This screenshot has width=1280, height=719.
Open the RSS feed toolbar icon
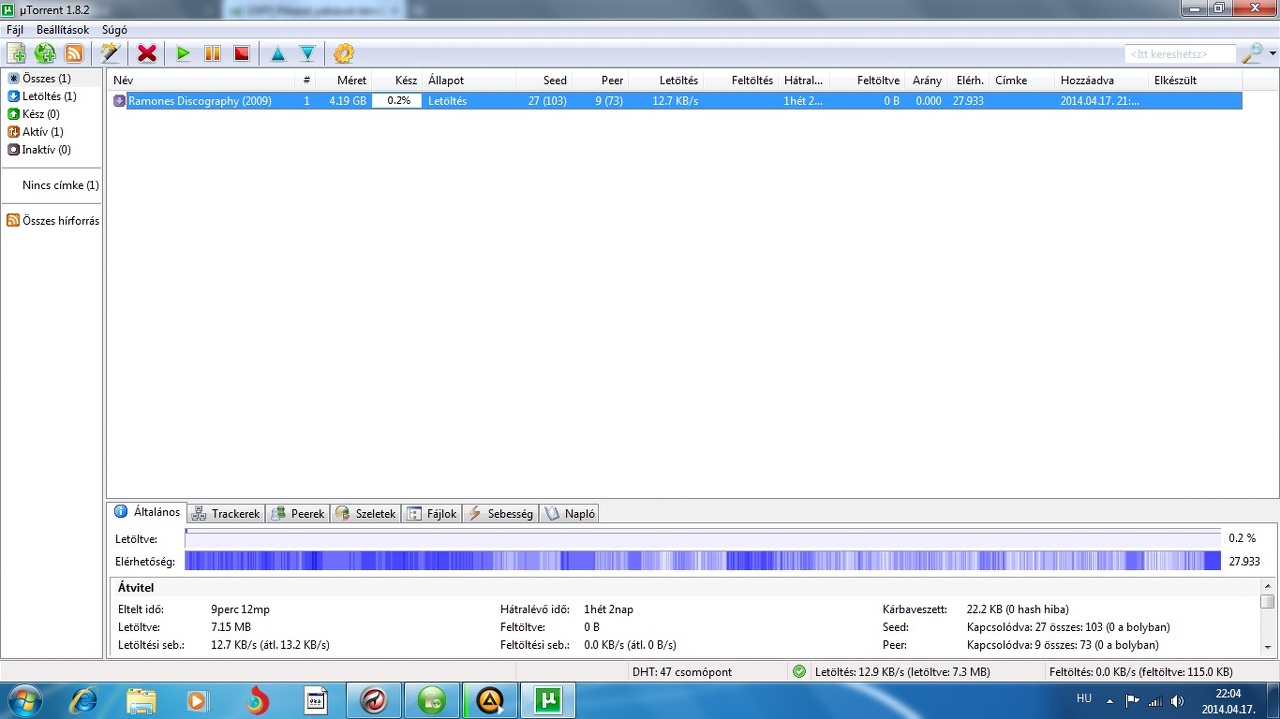click(74, 53)
